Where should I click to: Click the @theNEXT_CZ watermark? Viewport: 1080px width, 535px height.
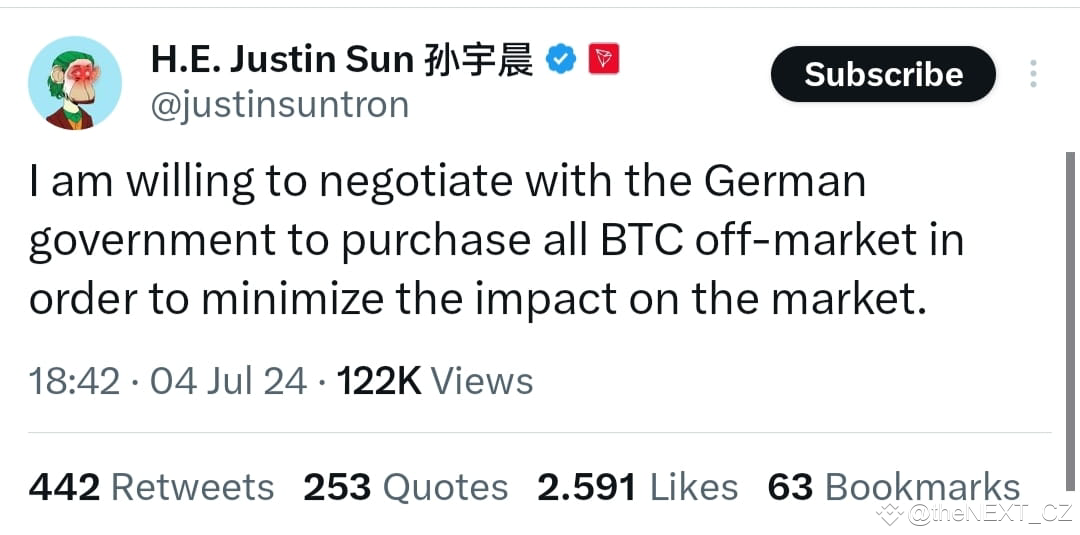tap(989, 514)
